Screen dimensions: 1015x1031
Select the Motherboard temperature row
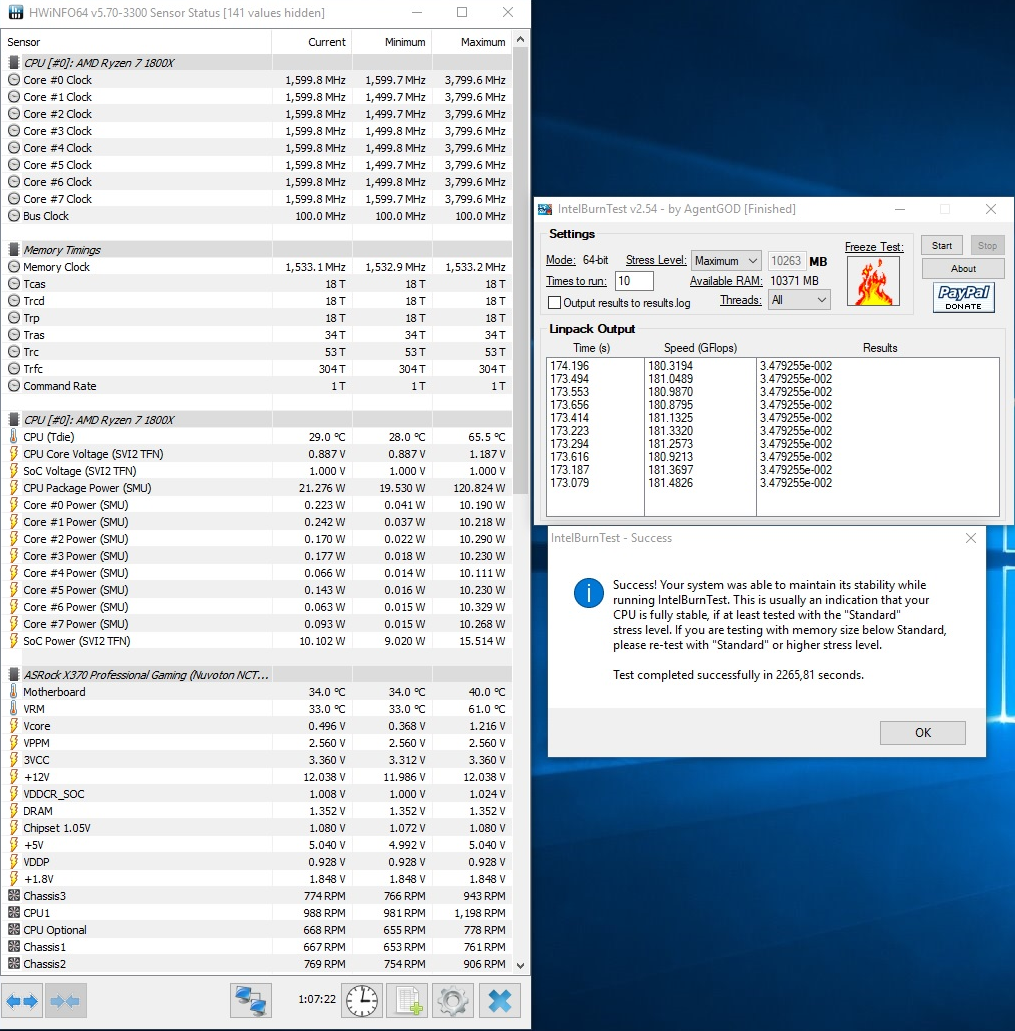pos(257,692)
